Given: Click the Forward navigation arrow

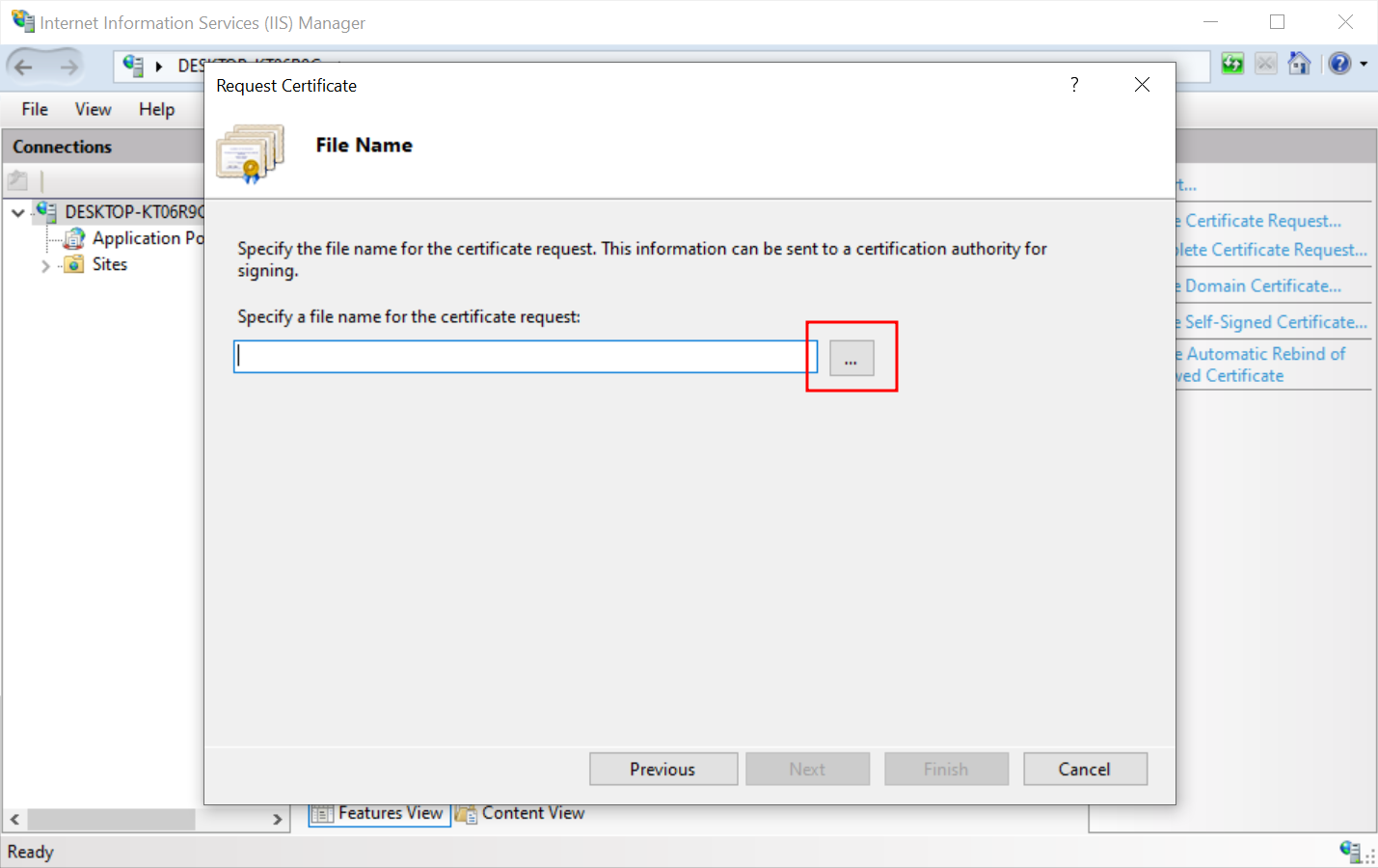Looking at the screenshot, I should pos(68,67).
